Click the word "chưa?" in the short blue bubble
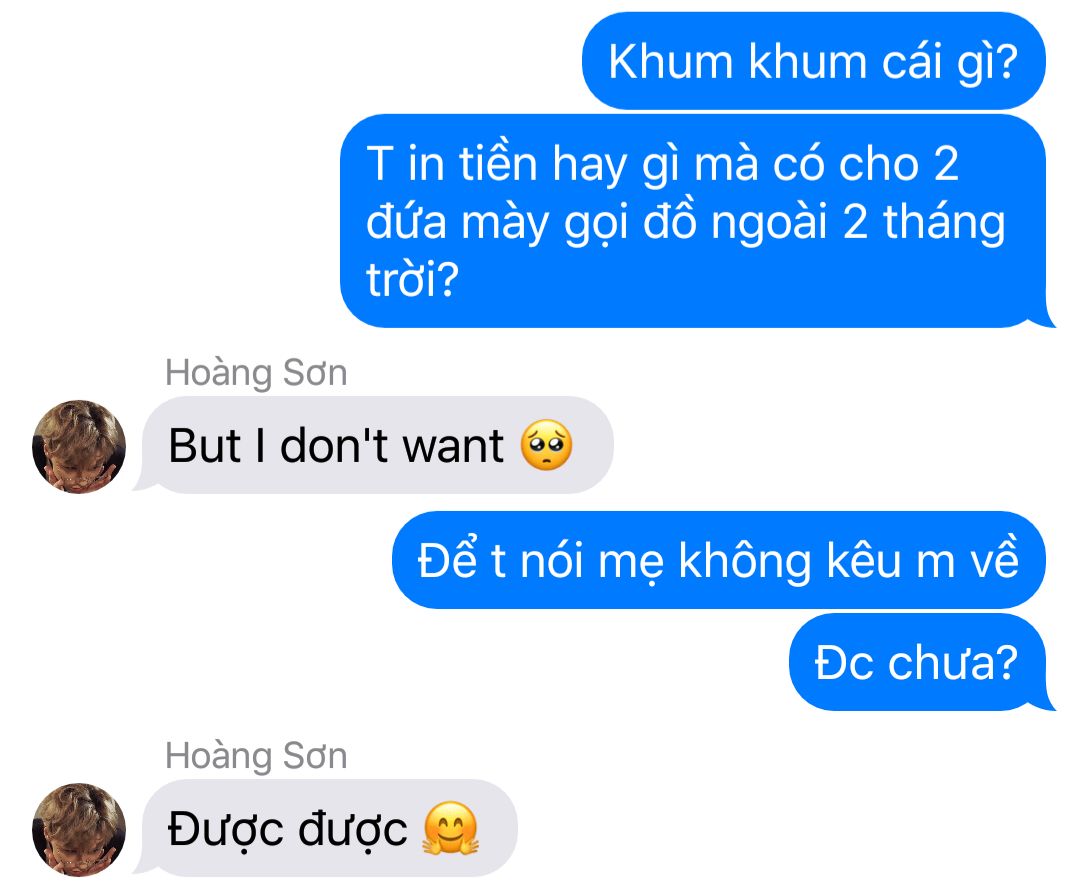Viewport: 1080px width, 889px height. (x=953, y=663)
